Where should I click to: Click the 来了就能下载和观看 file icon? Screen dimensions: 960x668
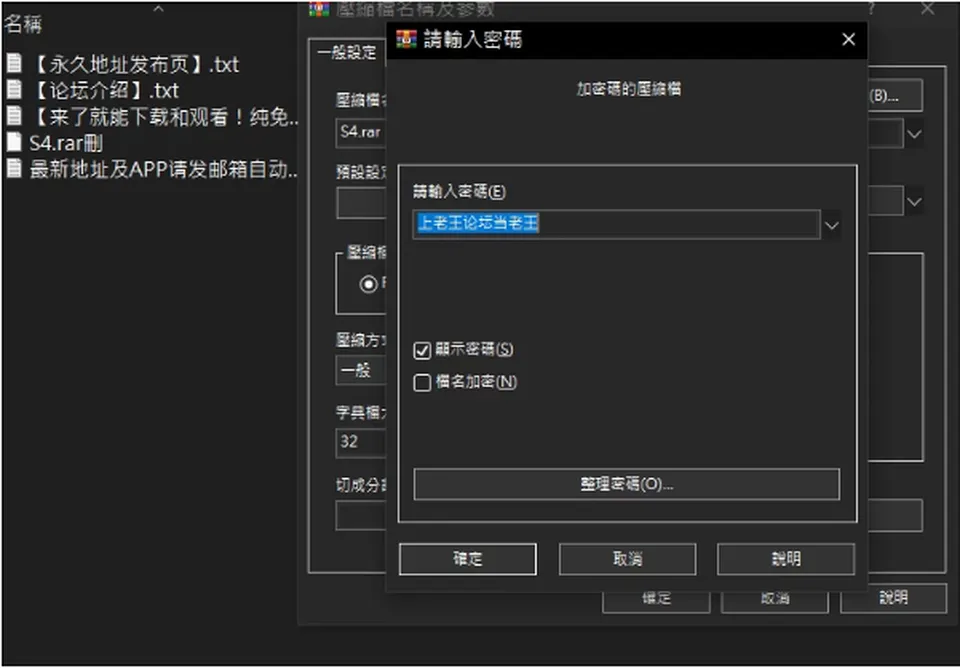[x=13, y=116]
